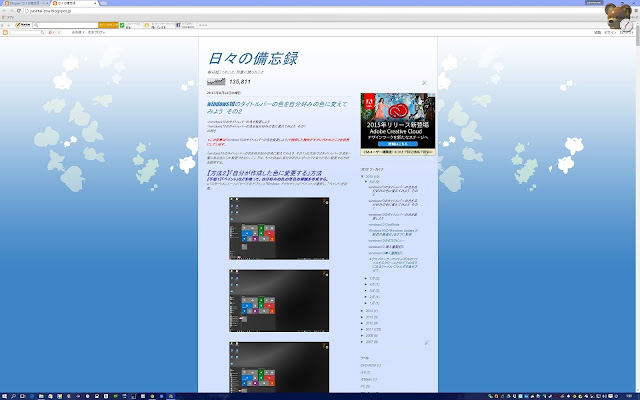Open Task View from the taskbar
This screenshot has height=400, width=640.
22,396
